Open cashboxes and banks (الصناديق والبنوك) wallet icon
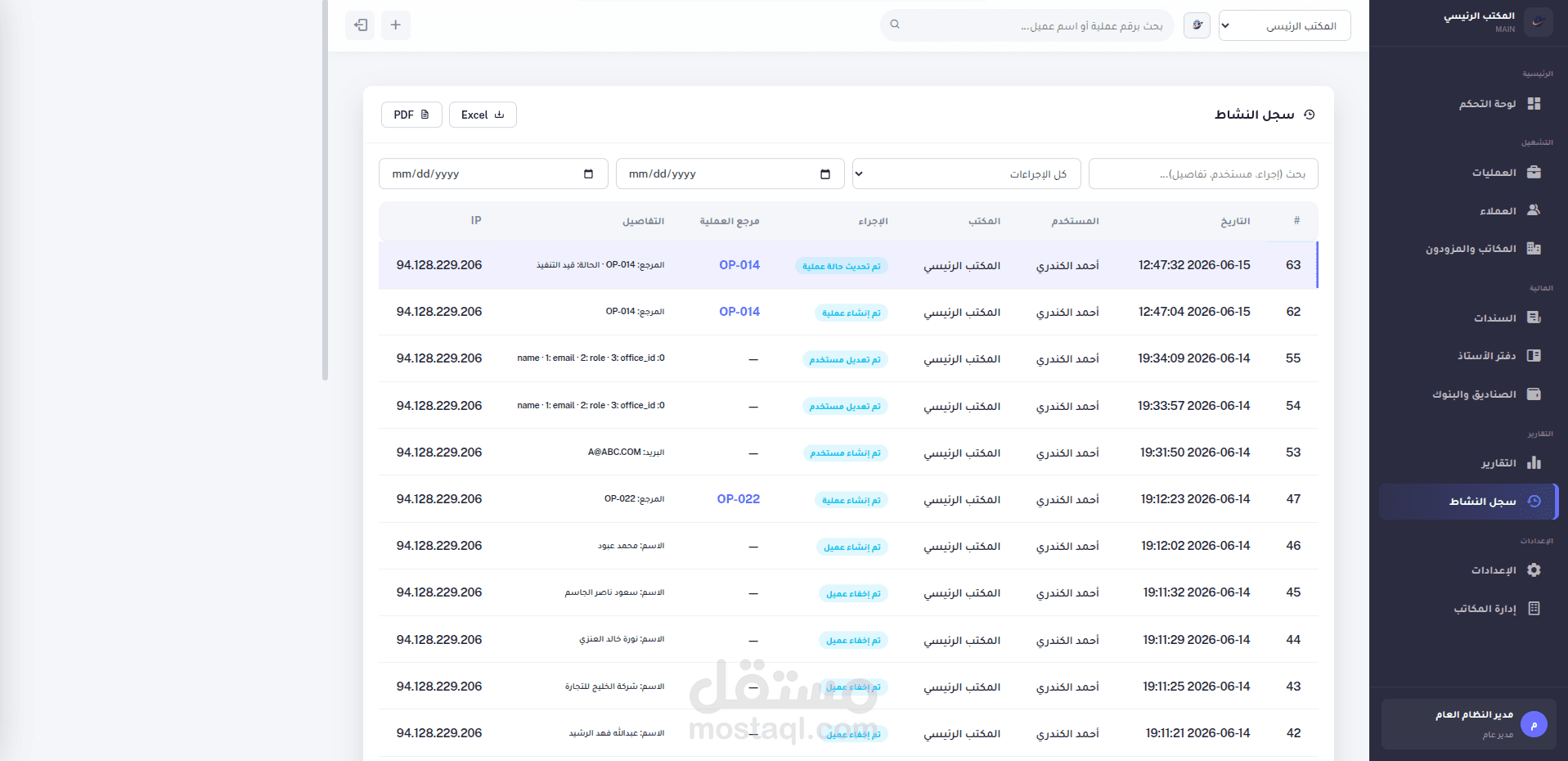 tap(1534, 394)
